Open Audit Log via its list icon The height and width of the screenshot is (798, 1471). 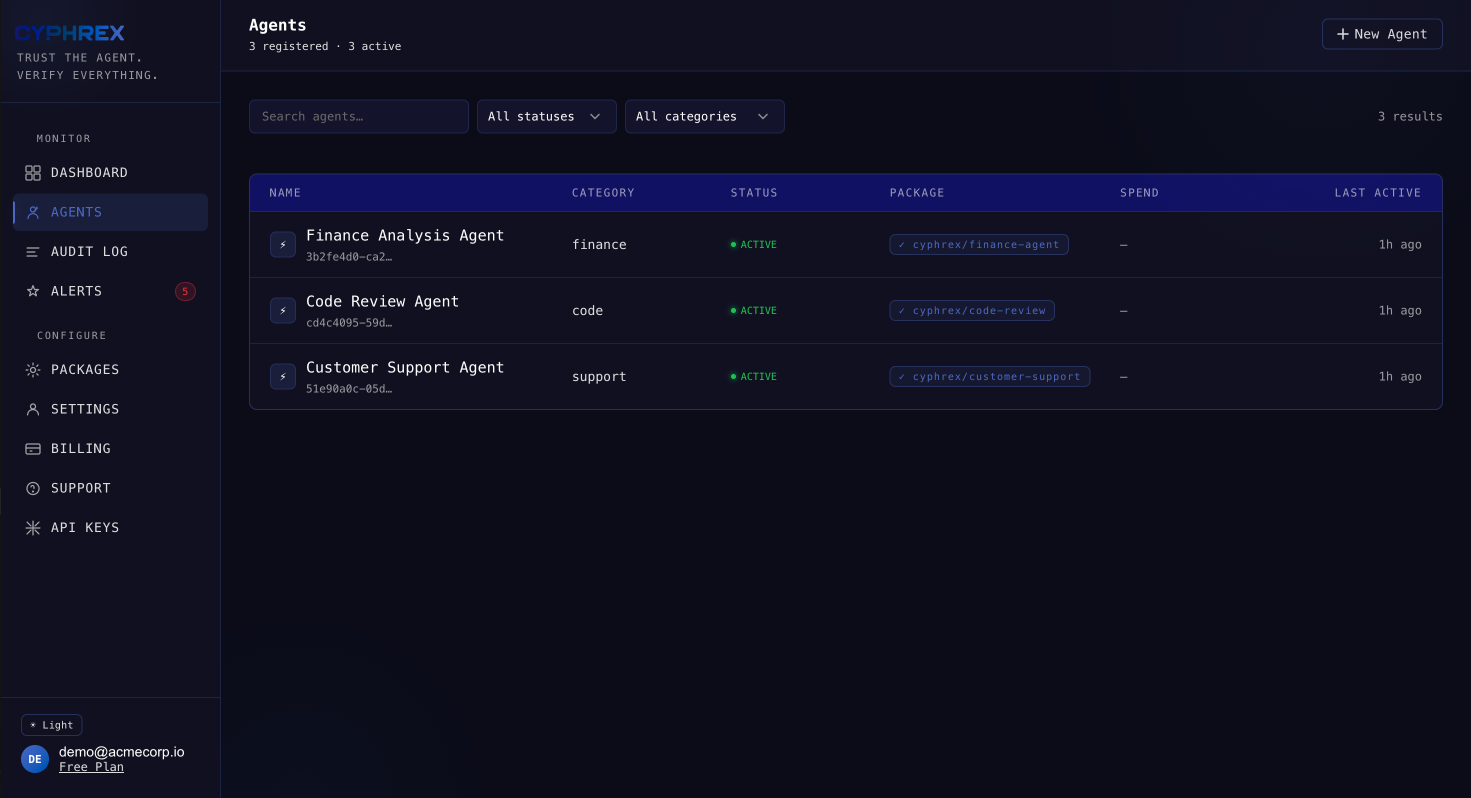[33, 251]
